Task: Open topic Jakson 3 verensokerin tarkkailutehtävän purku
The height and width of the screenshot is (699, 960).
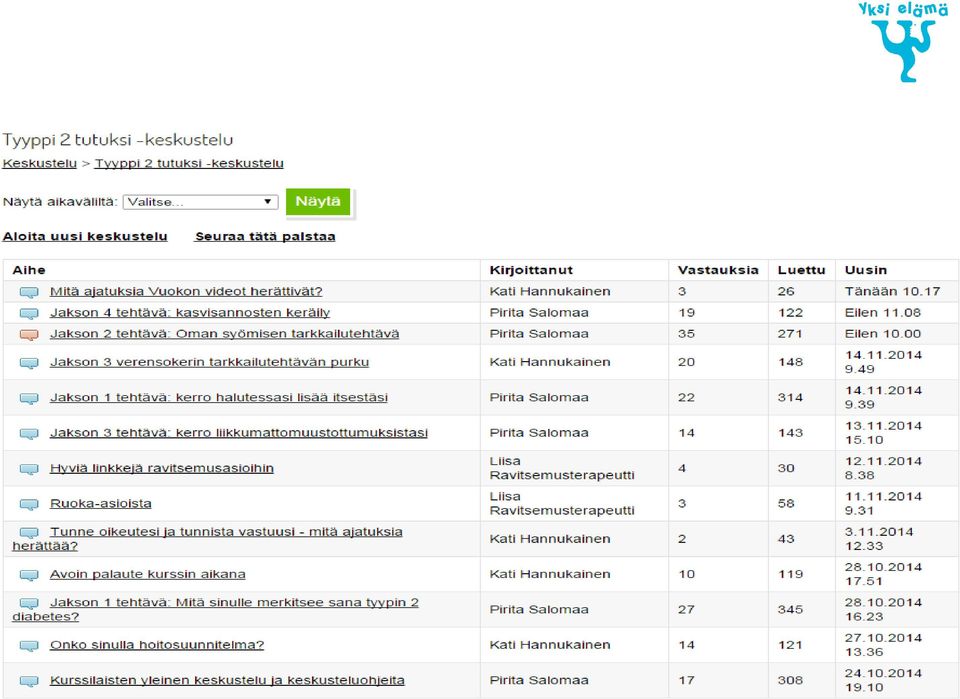Action: (209, 362)
